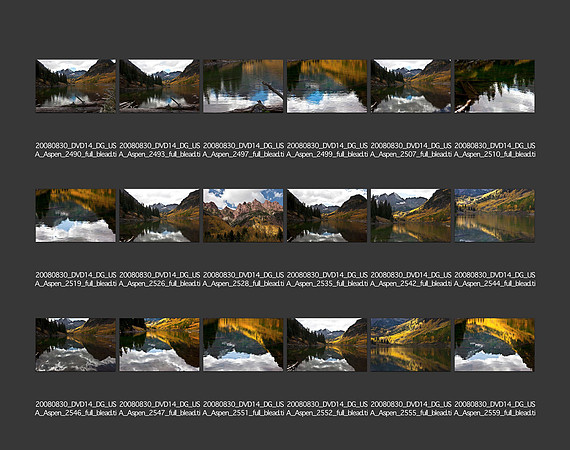Click filename text Aspen_2547_full_bleed
570x450 pixels.
tap(160, 408)
